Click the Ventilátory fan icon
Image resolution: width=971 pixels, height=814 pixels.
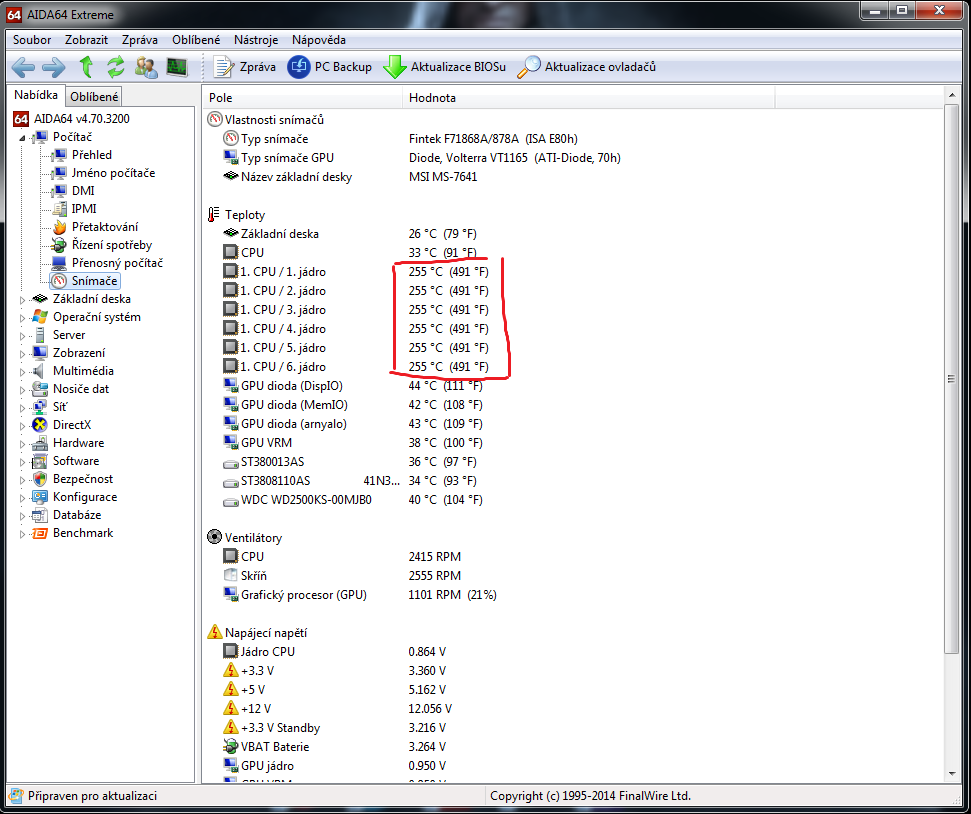[x=214, y=537]
